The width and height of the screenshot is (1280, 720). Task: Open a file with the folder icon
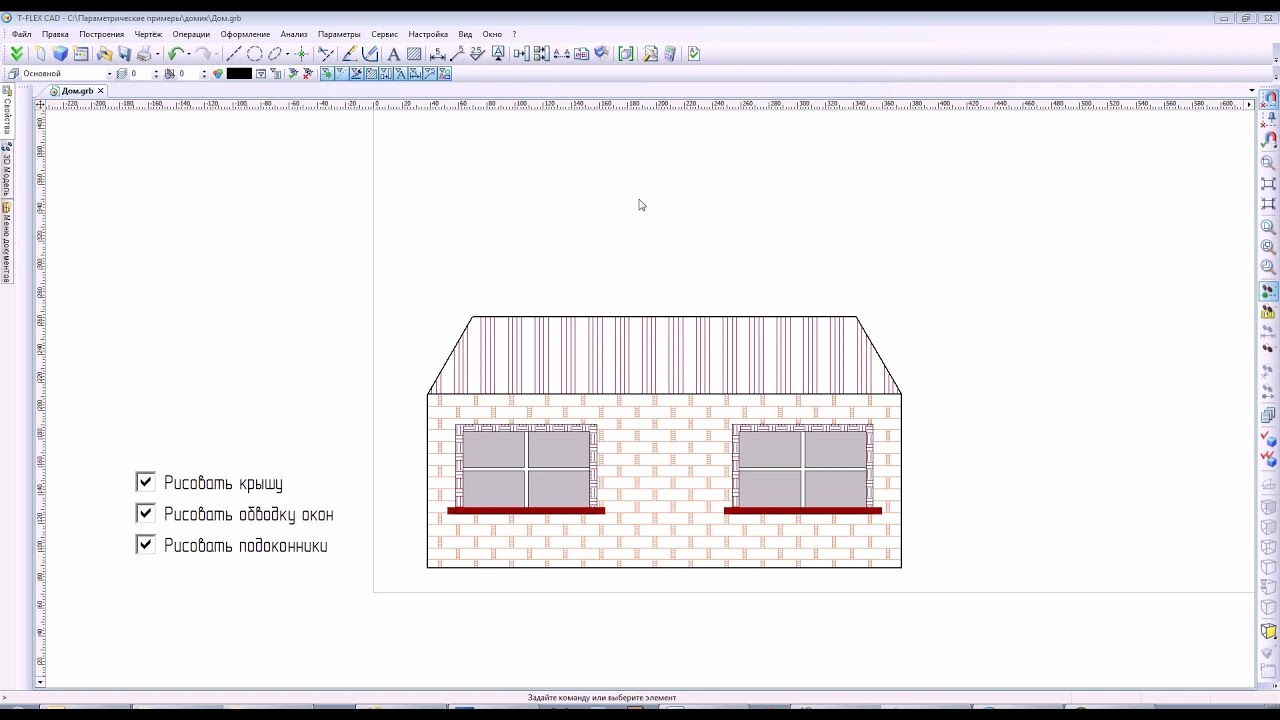coord(104,54)
